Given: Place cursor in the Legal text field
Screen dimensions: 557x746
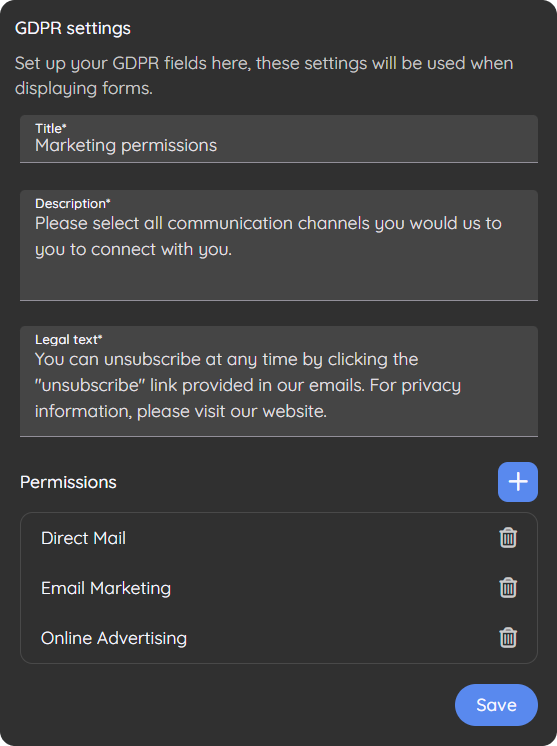Looking at the screenshot, I should coord(279,381).
